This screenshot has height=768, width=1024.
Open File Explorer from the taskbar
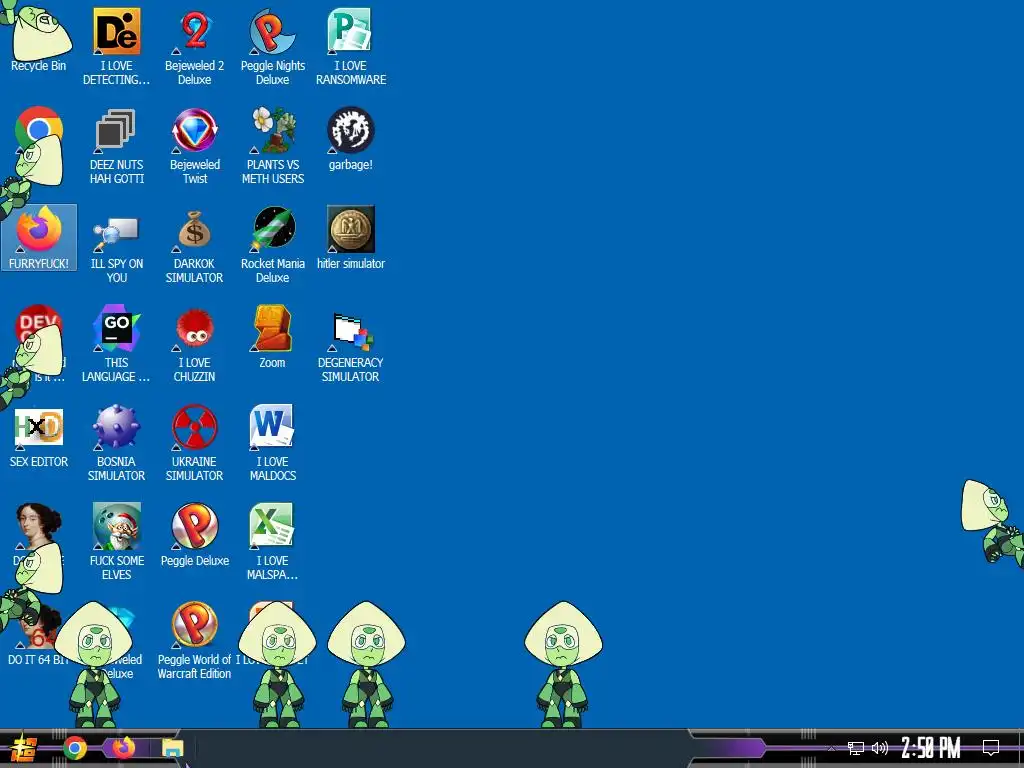tap(172, 748)
